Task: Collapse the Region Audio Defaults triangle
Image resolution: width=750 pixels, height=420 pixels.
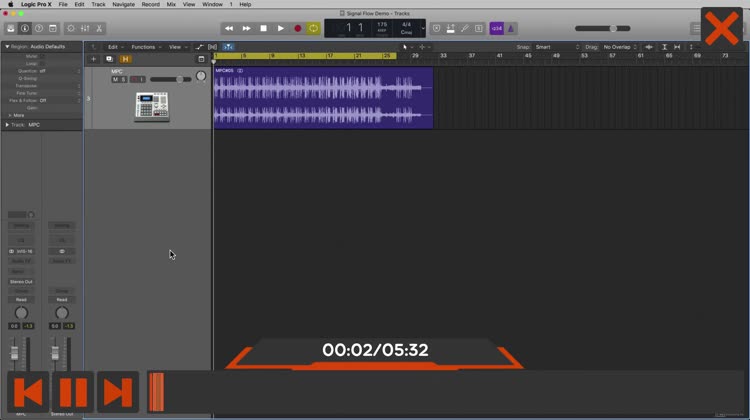Action: [7, 46]
